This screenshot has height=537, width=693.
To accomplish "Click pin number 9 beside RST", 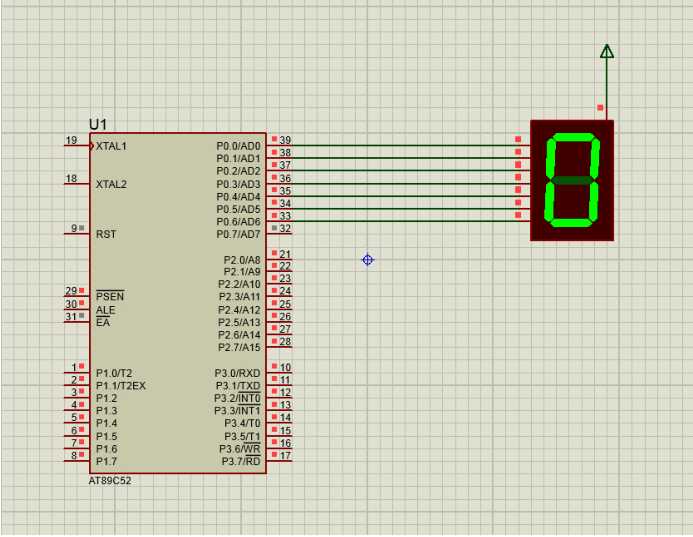I will (74, 229).
